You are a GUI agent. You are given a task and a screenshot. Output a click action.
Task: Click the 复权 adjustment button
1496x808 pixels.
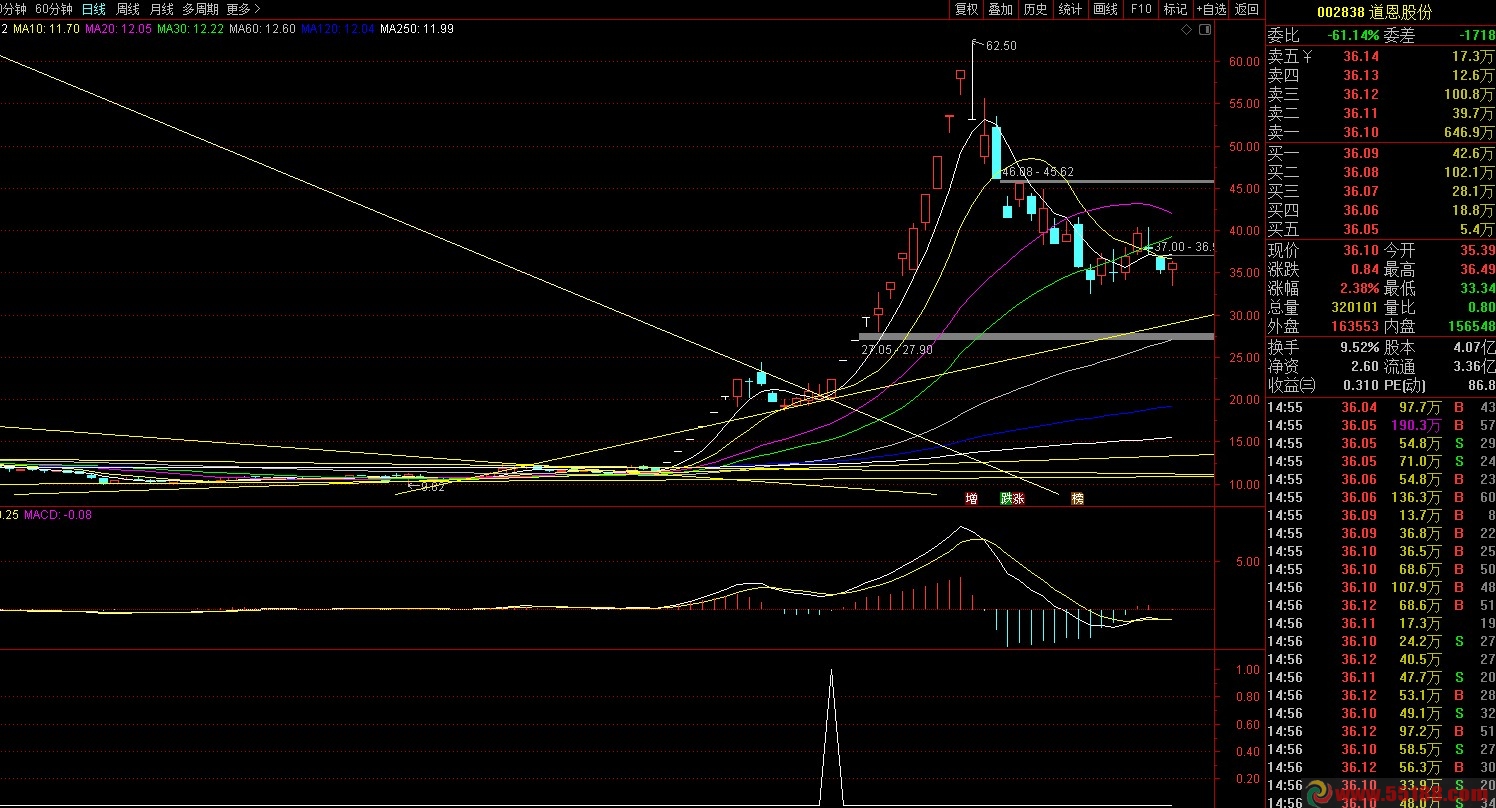(966, 9)
